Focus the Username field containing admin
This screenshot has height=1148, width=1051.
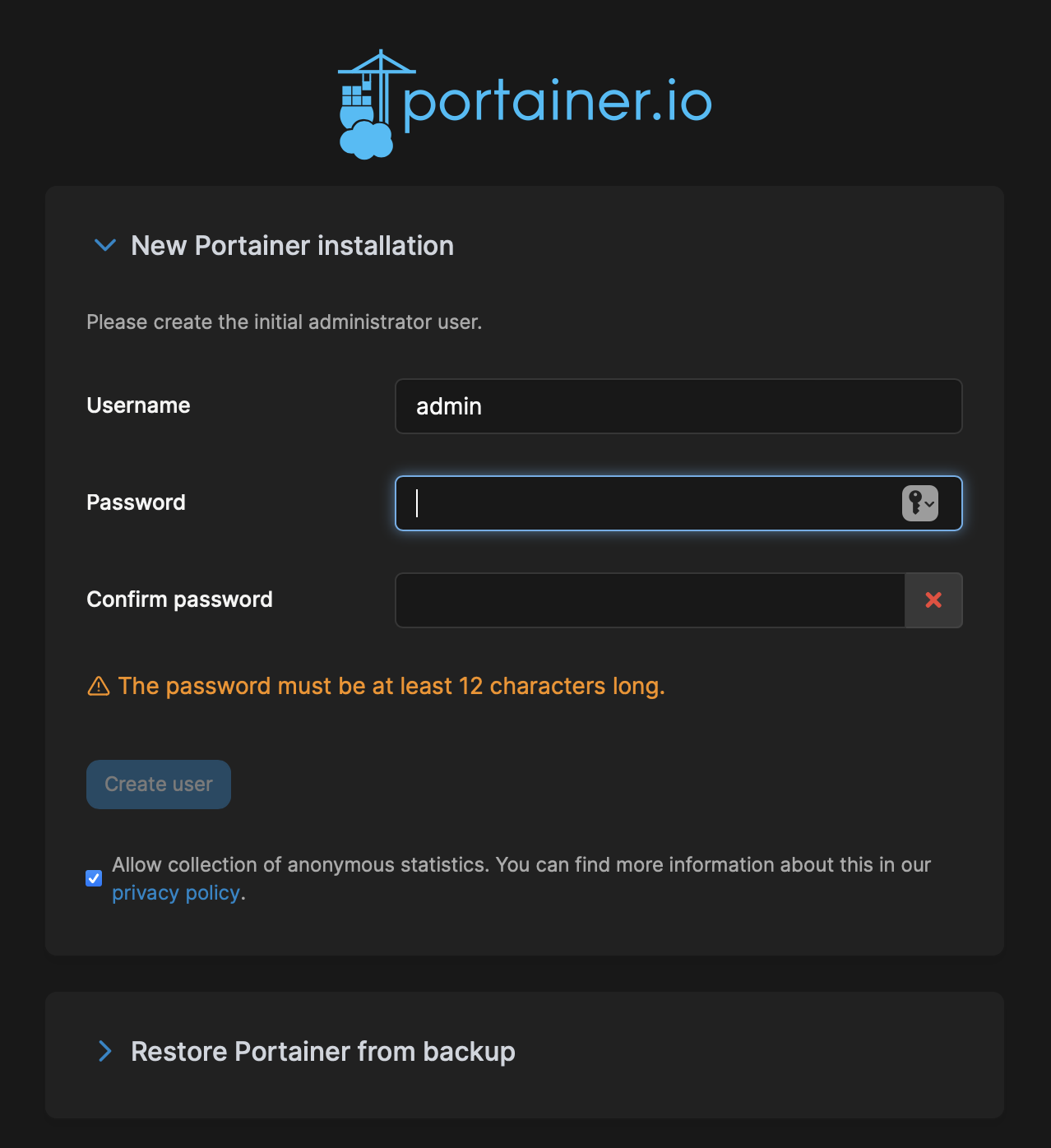tap(678, 406)
